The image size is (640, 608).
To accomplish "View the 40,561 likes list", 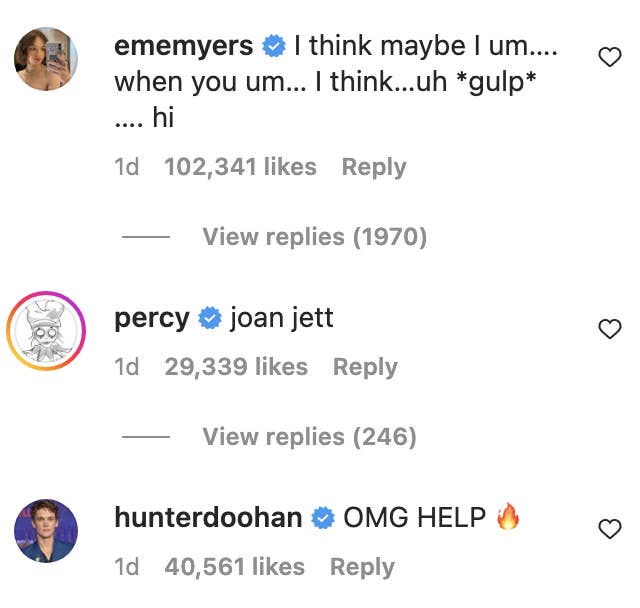I will click(234, 567).
